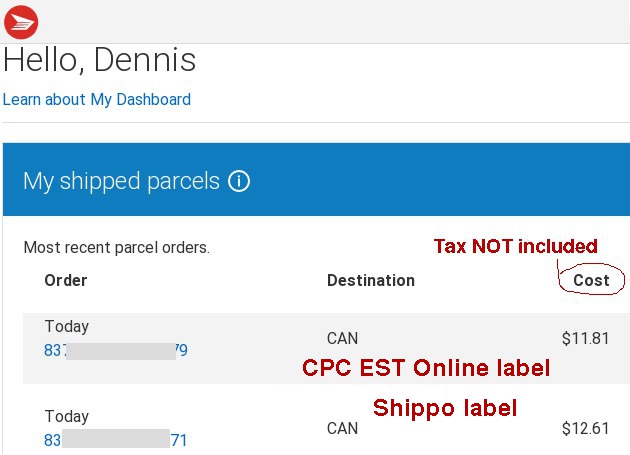Screen dimensions: 630x455
Task: Click the $11.81 cost value
Action: pos(585,338)
